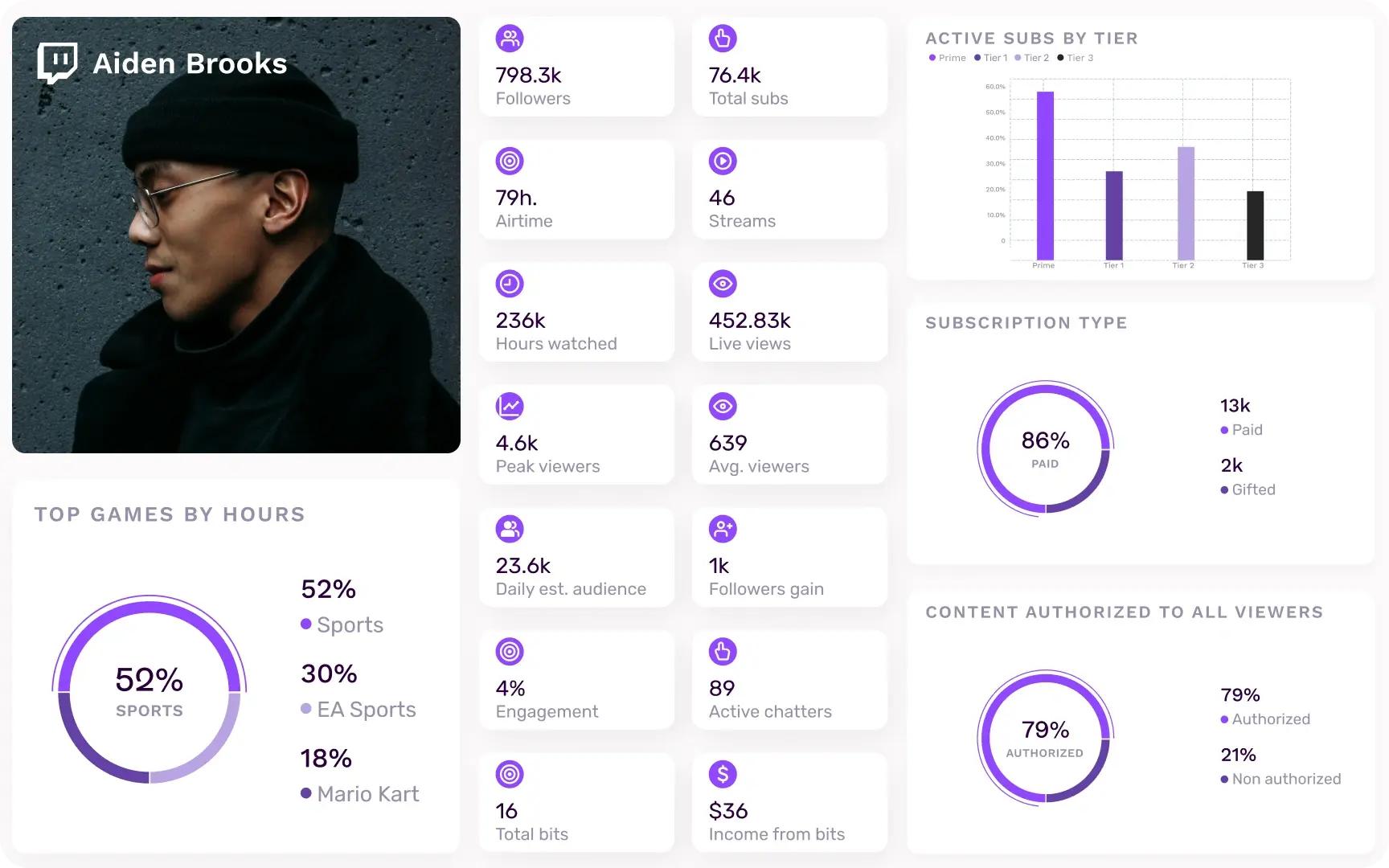The image size is (1389, 868).
Task: Click the play icon above Streams
Action: [723, 161]
